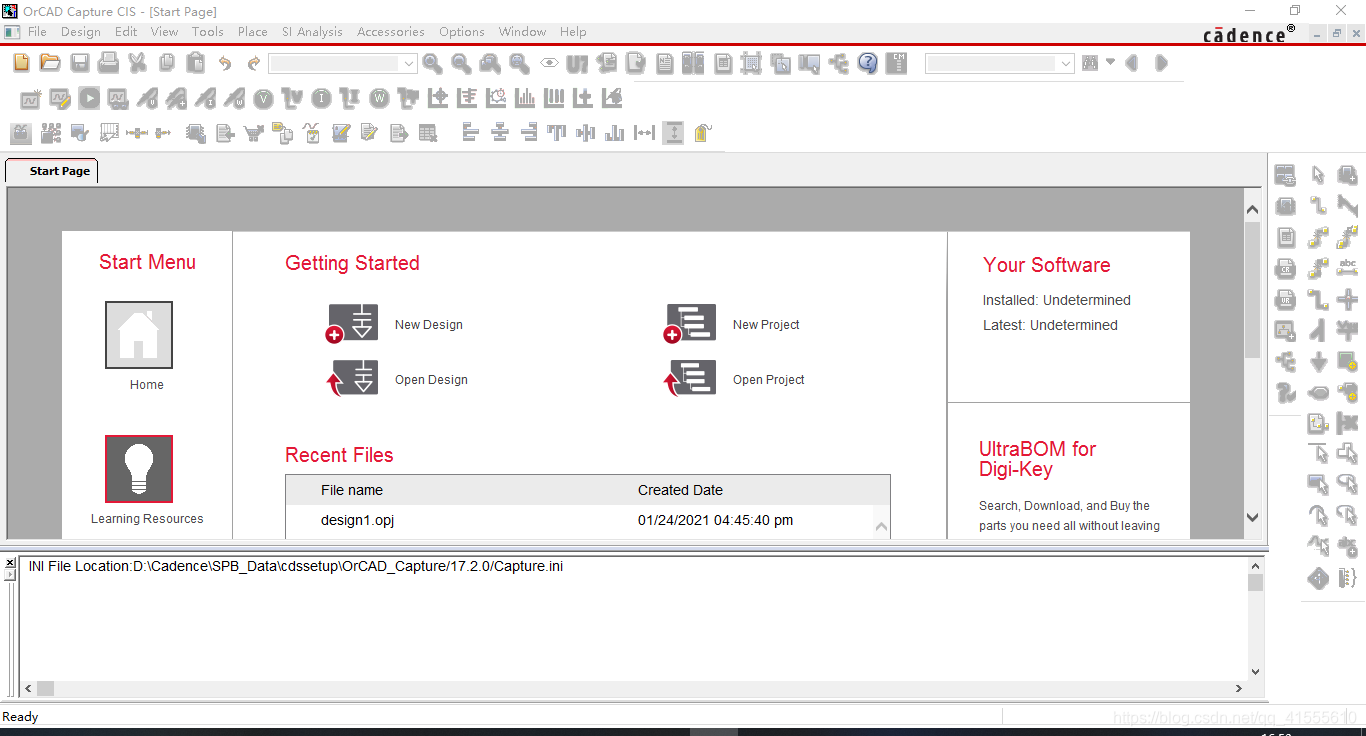The width and height of the screenshot is (1366, 736).
Task: Expand the binoculars search options arrow
Action: pyautogui.click(x=1110, y=63)
